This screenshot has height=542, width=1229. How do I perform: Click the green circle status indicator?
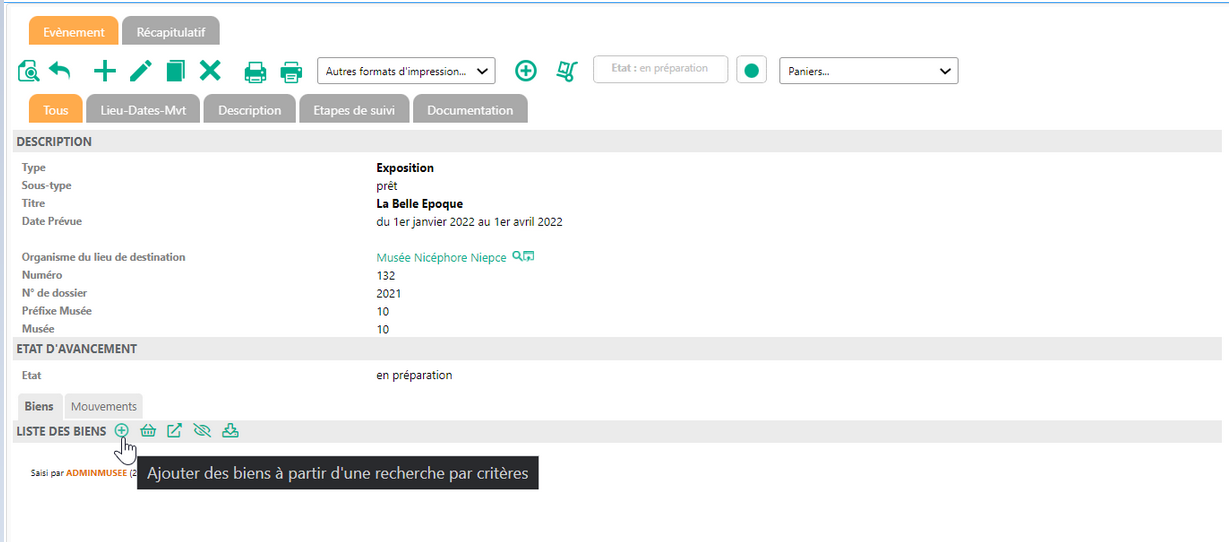click(x=751, y=70)
